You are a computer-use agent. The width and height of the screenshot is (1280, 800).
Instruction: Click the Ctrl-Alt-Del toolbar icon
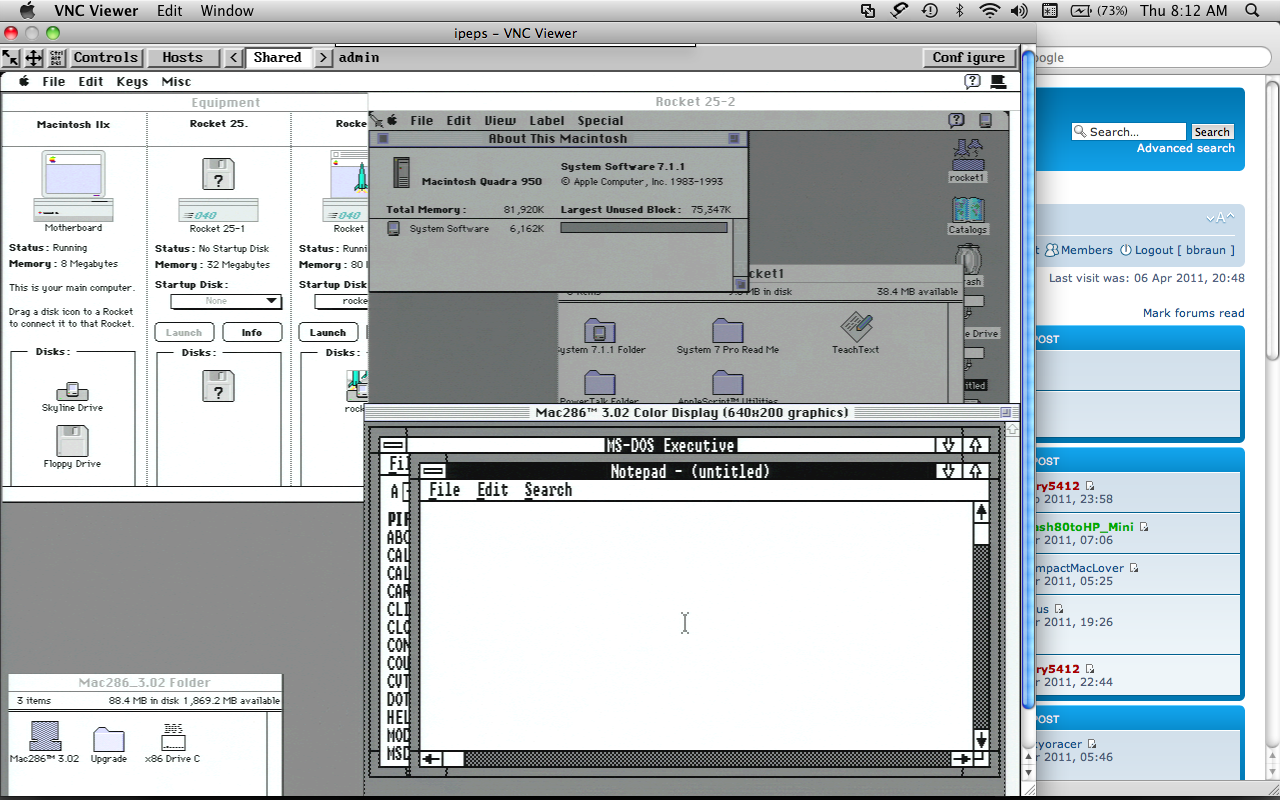pyautogui.click(x=56, y=58)
